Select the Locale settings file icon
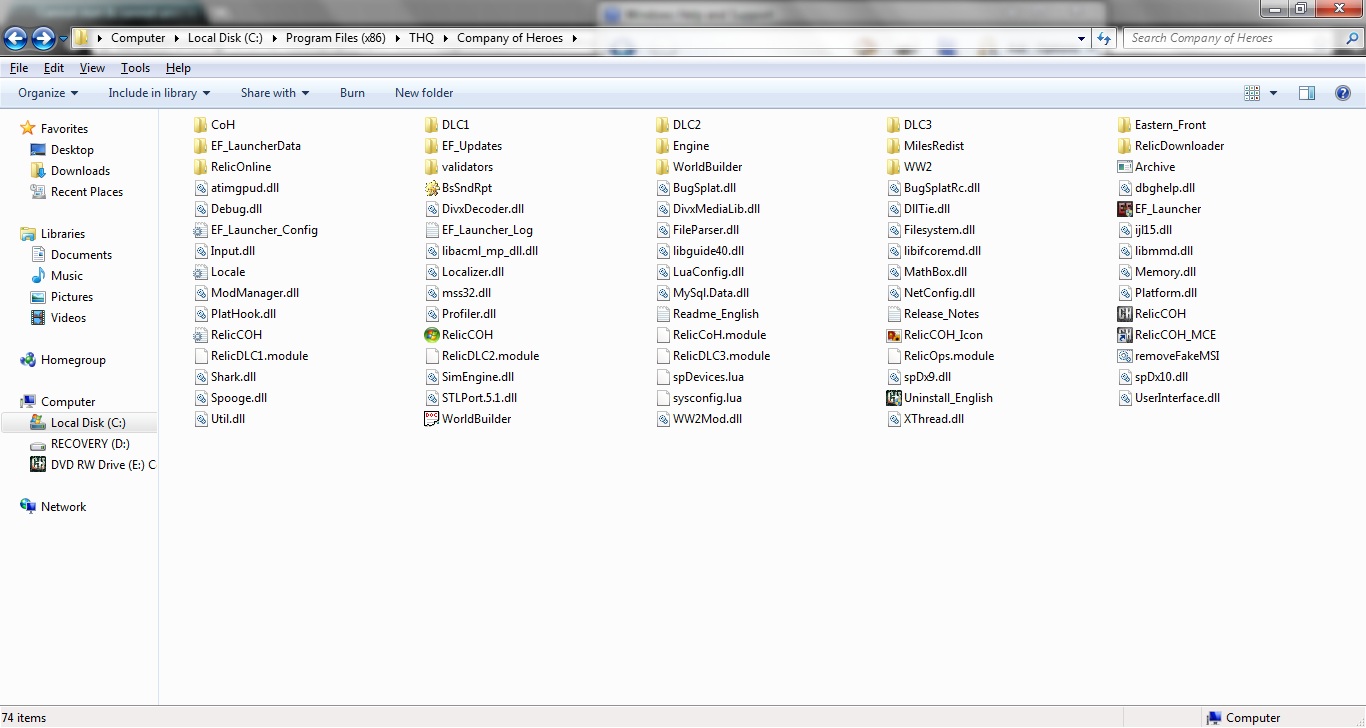Viewport: 1366px width, 728px height. (x=201, y=272)
